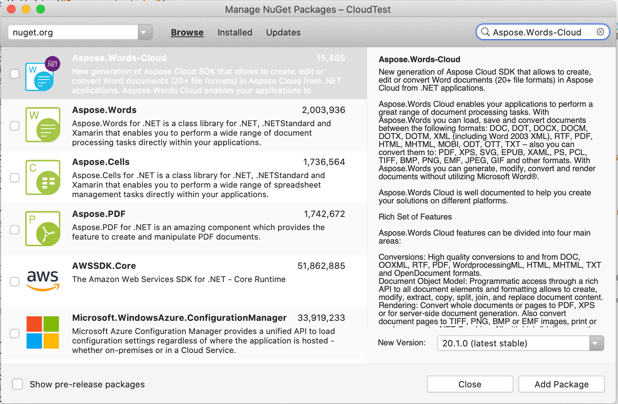Select the Aspose.Words package title

tap(104, 110)
